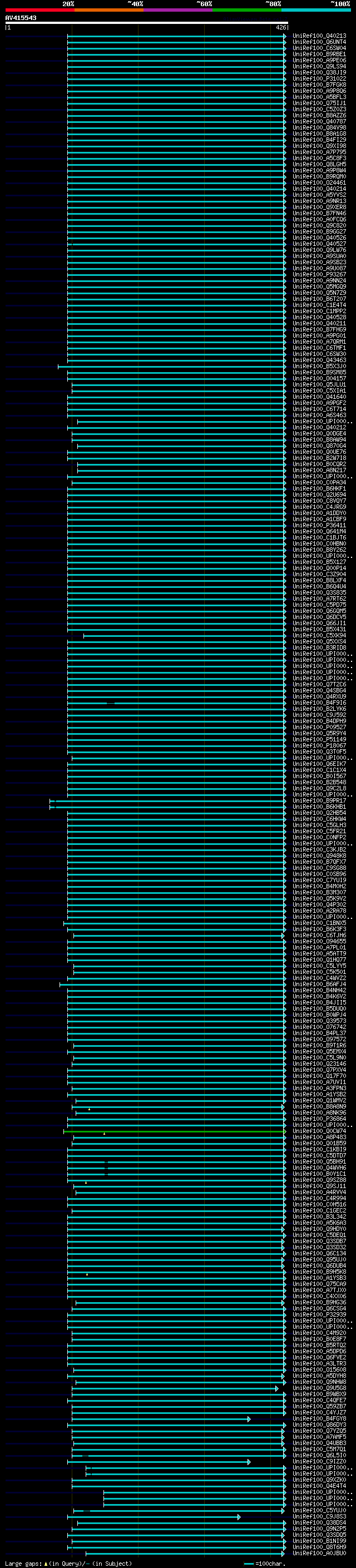The width and height of the screenshot is (356, 1568).
Task: Open hit UniRef100_Q38JI9
Action: pos(319,72)
